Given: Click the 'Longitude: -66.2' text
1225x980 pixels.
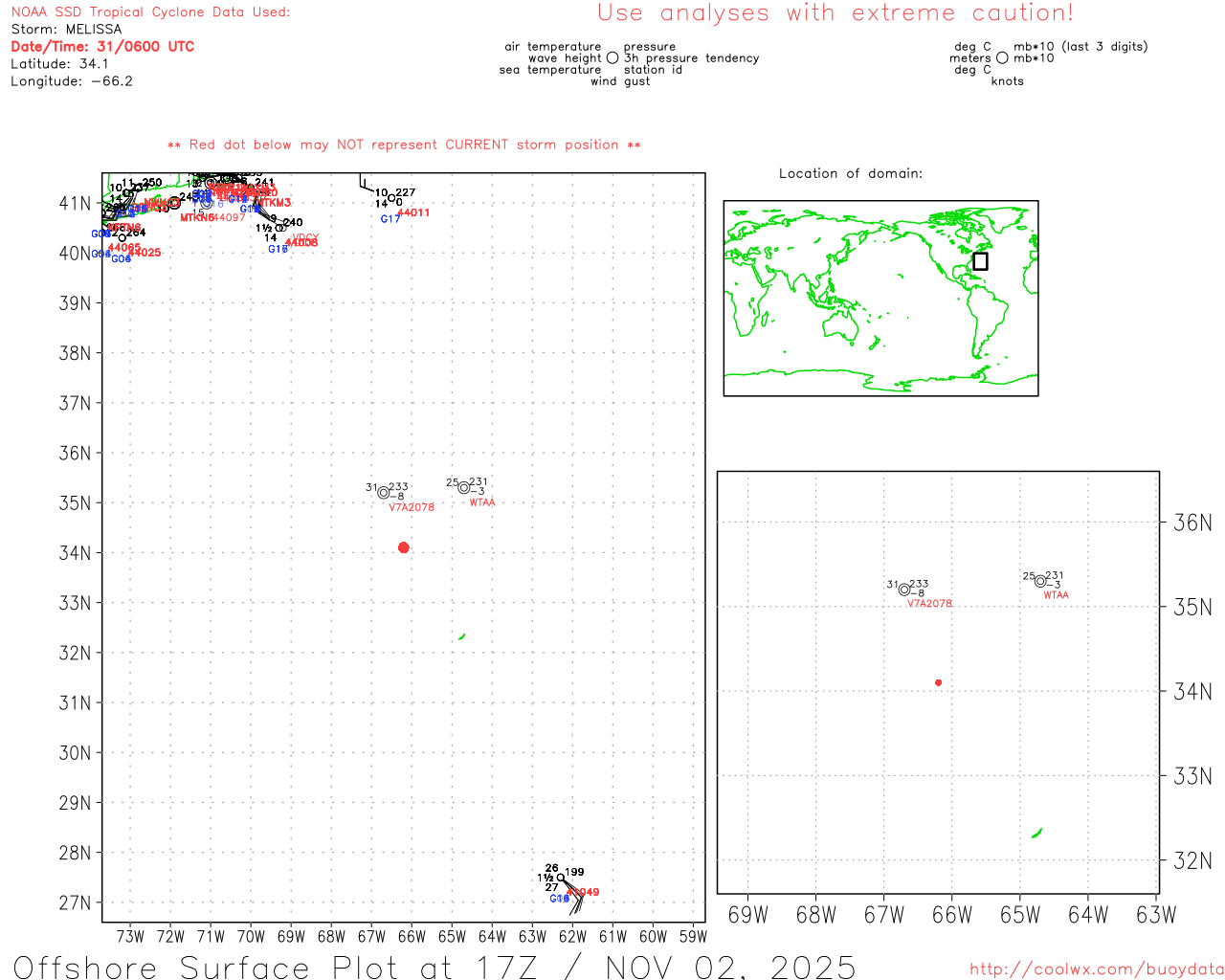Looking at the screenshot, I should pos(72,81).
